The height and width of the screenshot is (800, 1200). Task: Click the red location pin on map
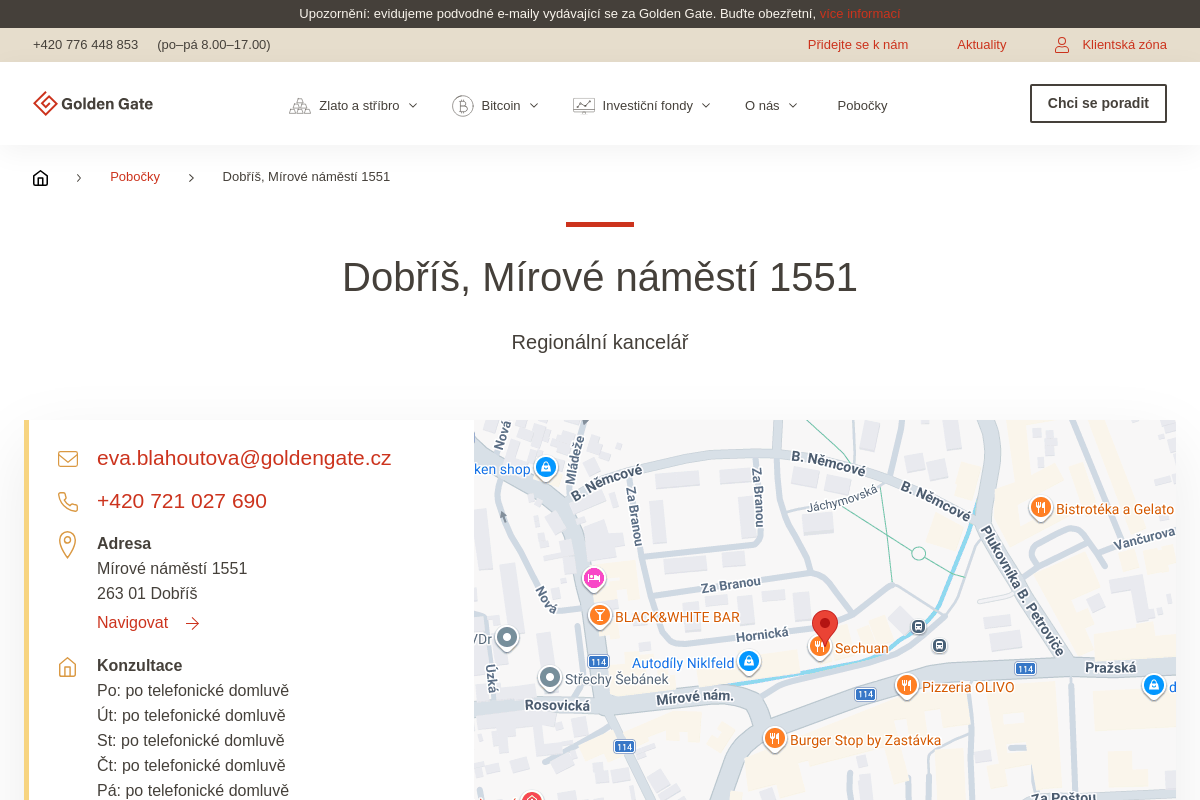[824, 626]
